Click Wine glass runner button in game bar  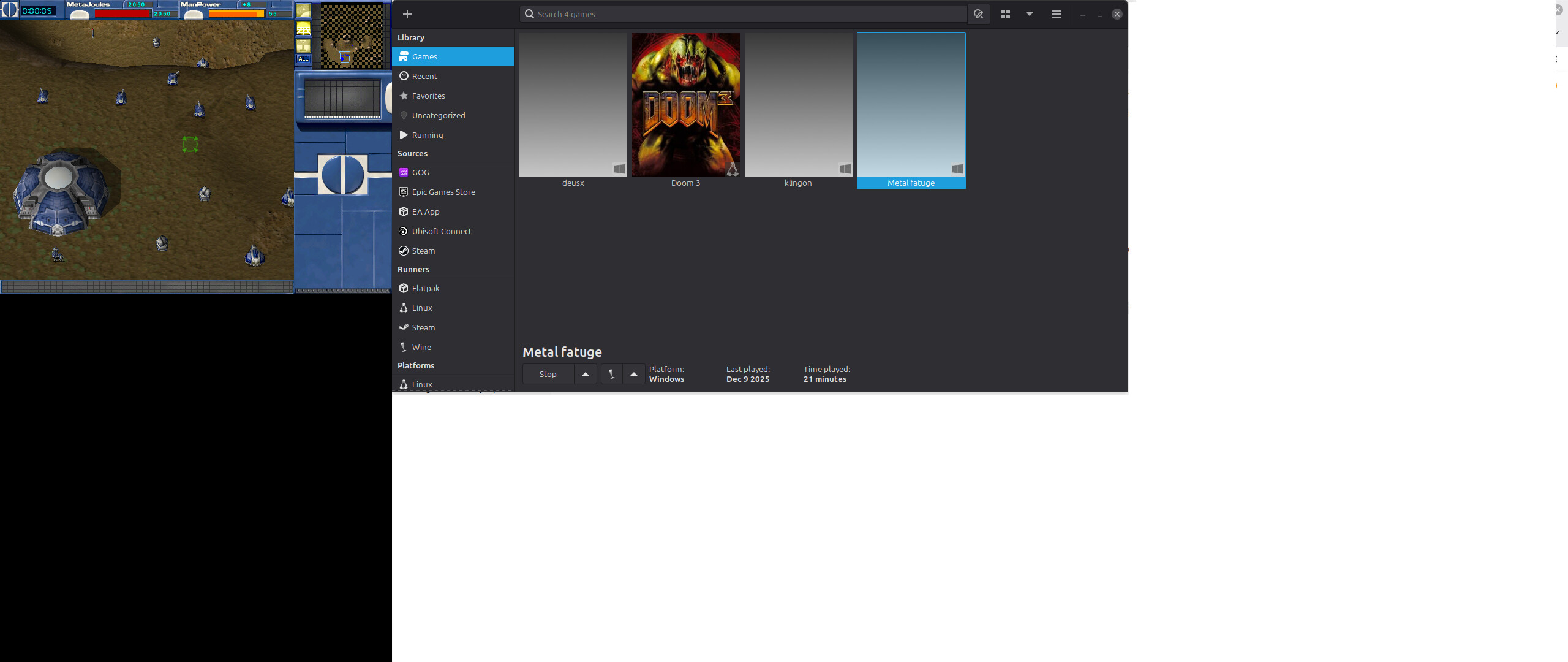[x=611, y=374]
